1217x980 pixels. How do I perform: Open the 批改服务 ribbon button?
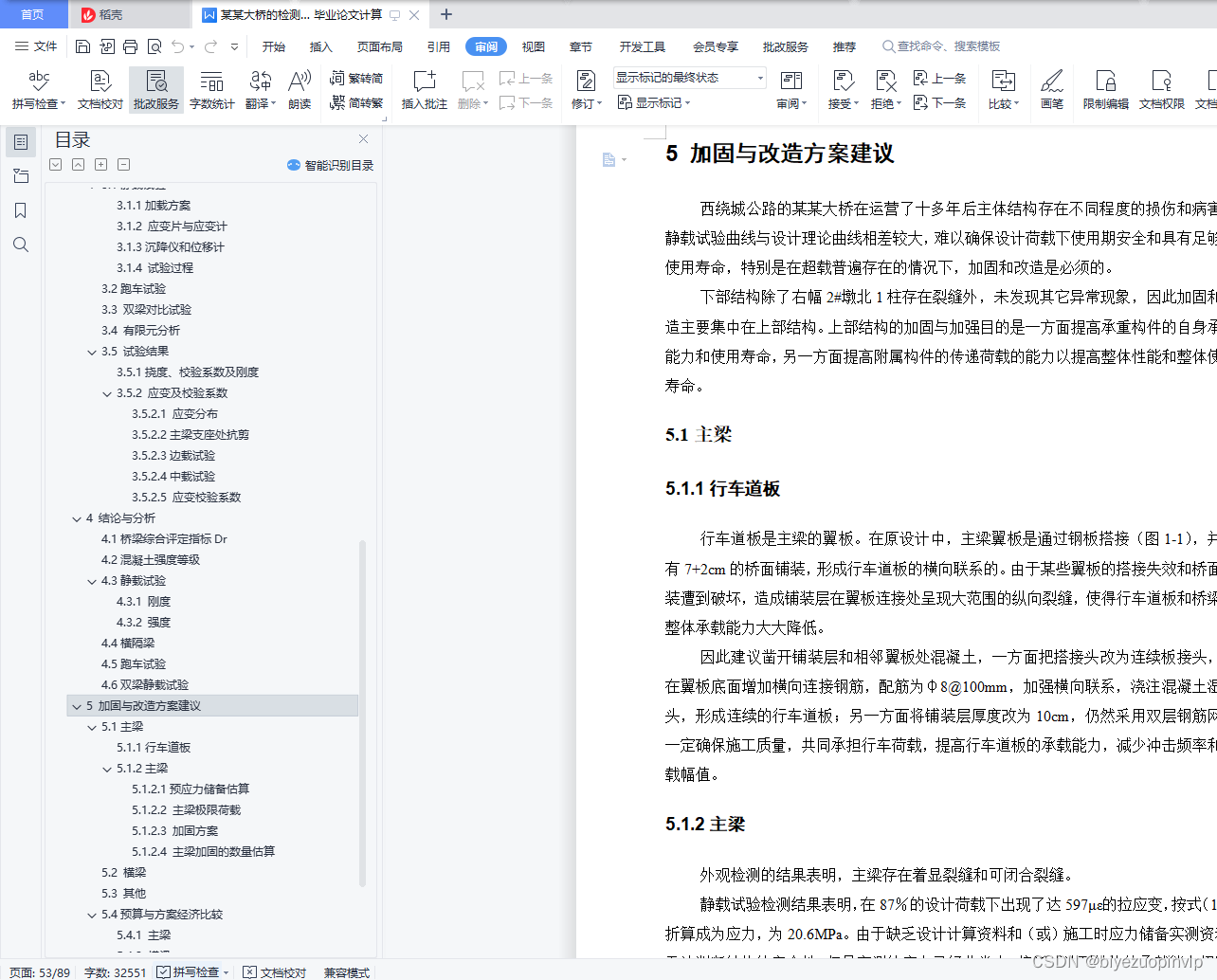[156, 90]
